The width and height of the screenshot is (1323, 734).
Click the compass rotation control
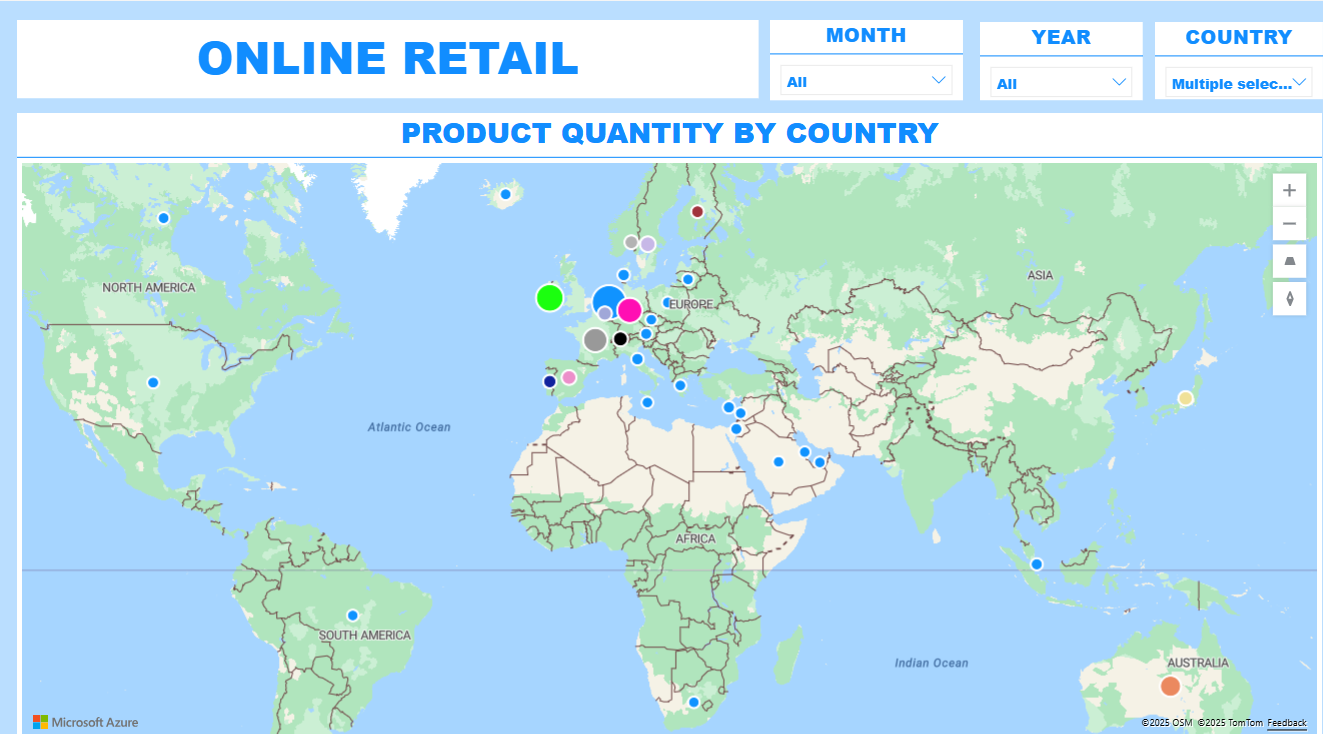1289,298
